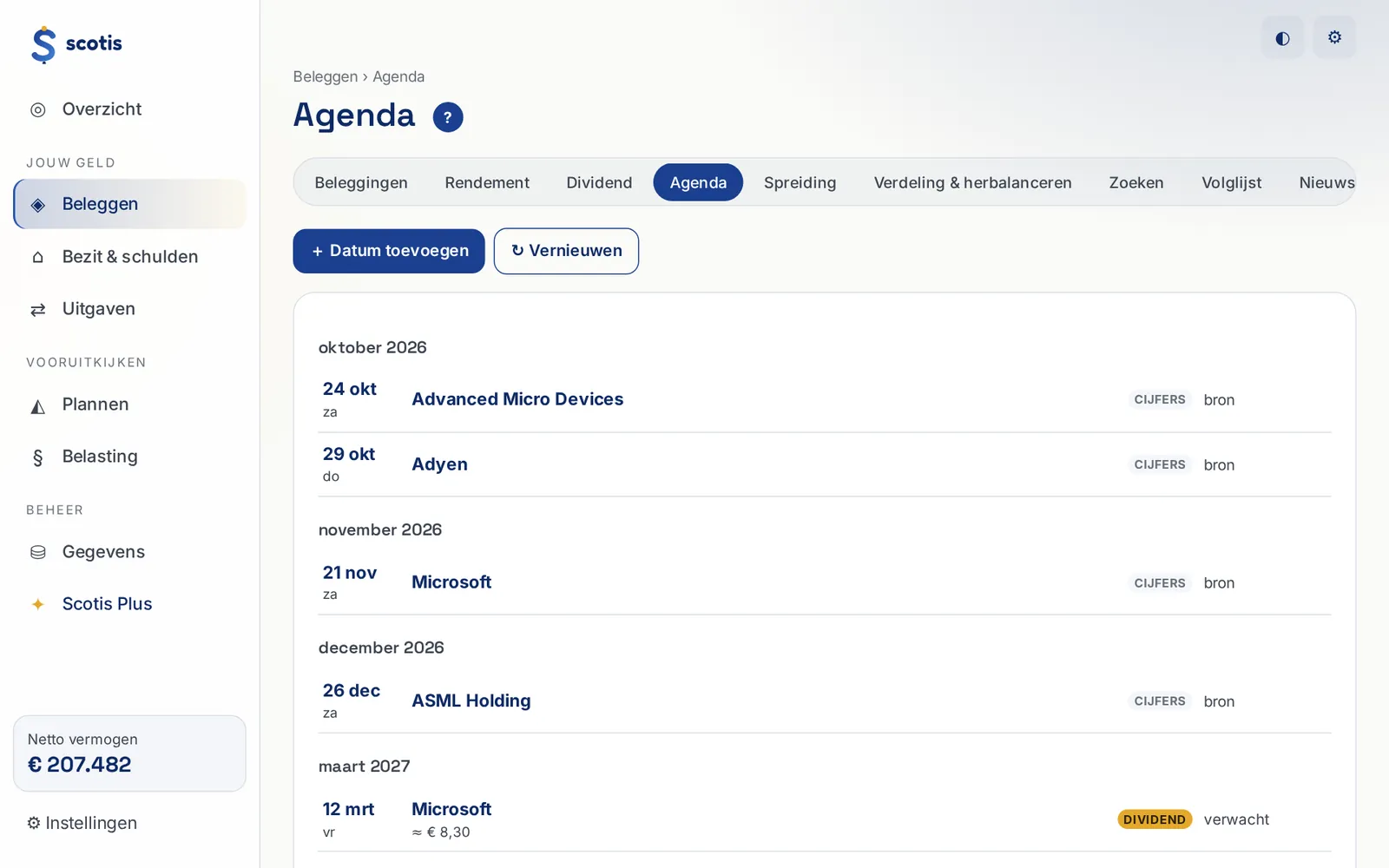Click the arrows icon beside Uitgaven
The height and width of the screenshot is (868, 1389).
(x=38, y=309)
